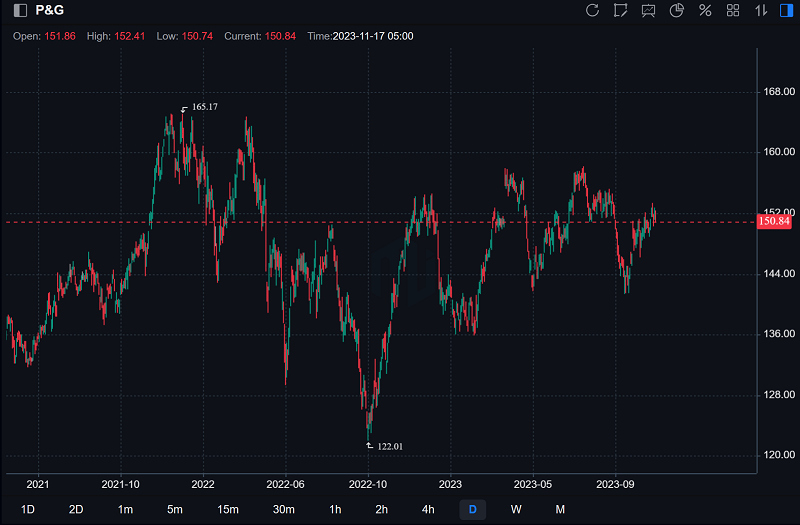Image resolution: width=800 pixels, height=525 pixels.
Task: Click the up-down arrows sort icon
Action: click(x=761, y=10)
